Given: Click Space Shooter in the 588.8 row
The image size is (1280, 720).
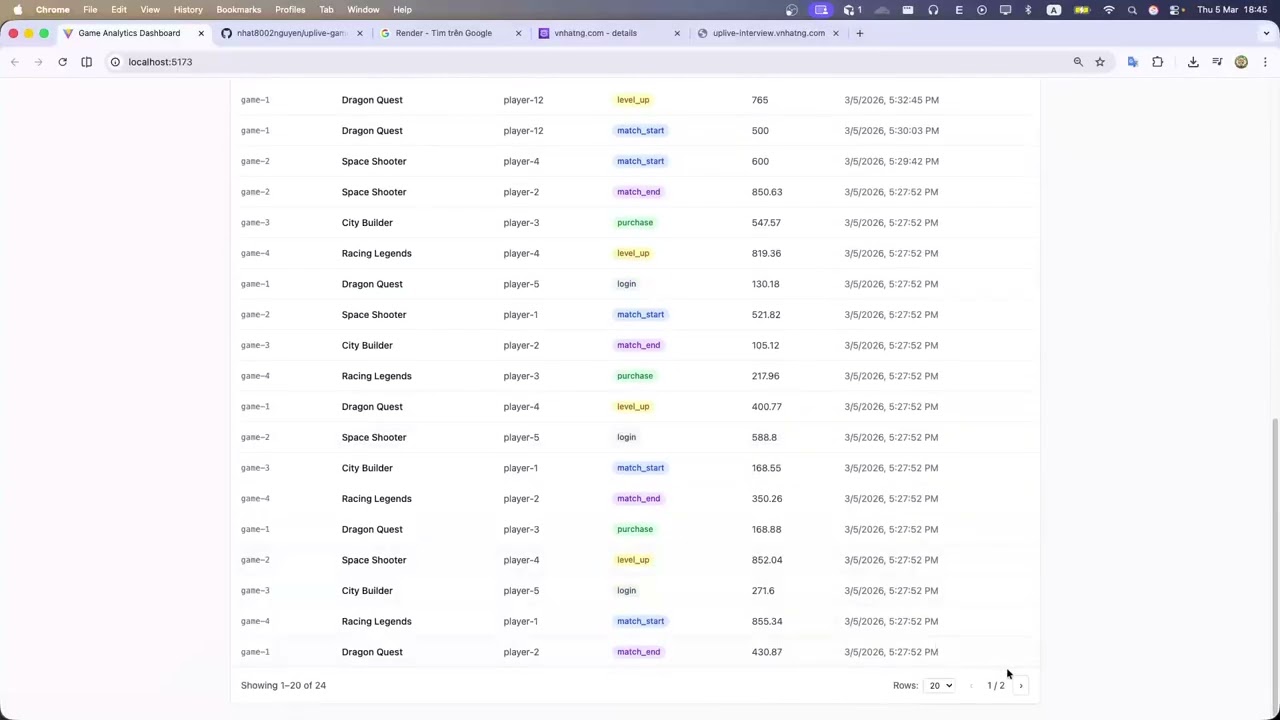Looking at the screenshot, I should (x=374, y=438).
